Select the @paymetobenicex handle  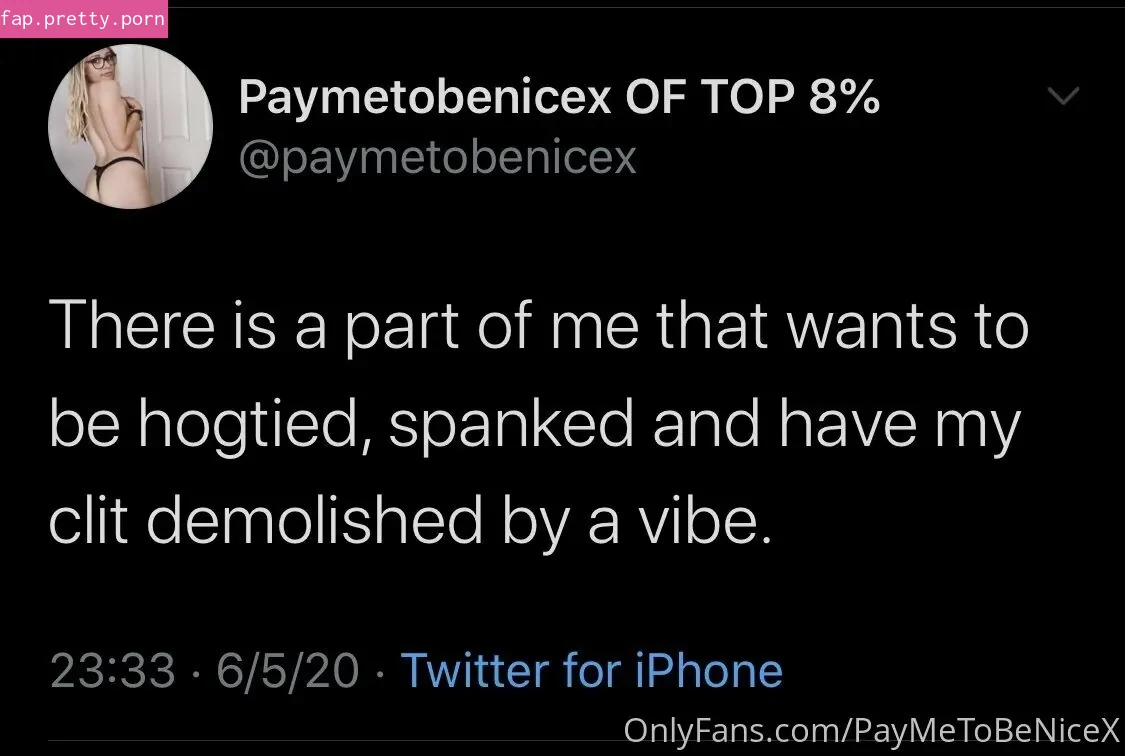pos(438,158)
